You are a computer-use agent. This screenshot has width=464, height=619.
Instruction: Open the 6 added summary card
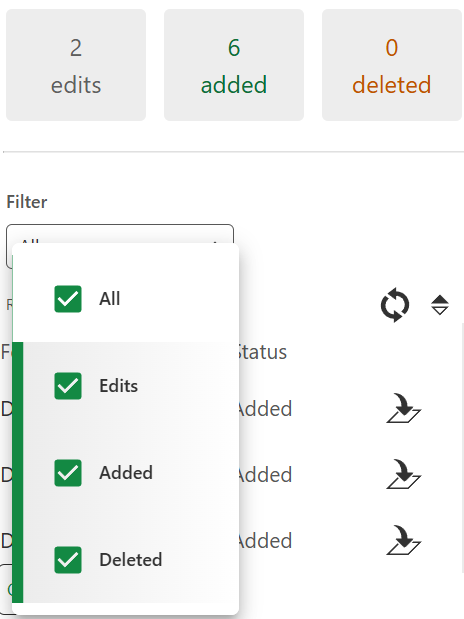234,65
